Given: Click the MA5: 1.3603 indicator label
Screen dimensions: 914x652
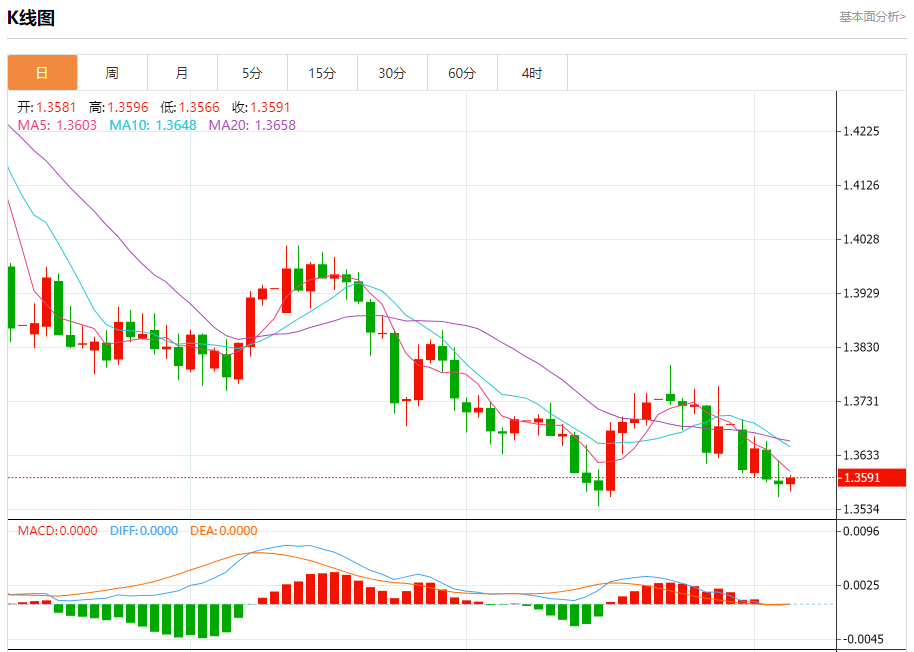Looking at the screenshot, I should [57, 125].
